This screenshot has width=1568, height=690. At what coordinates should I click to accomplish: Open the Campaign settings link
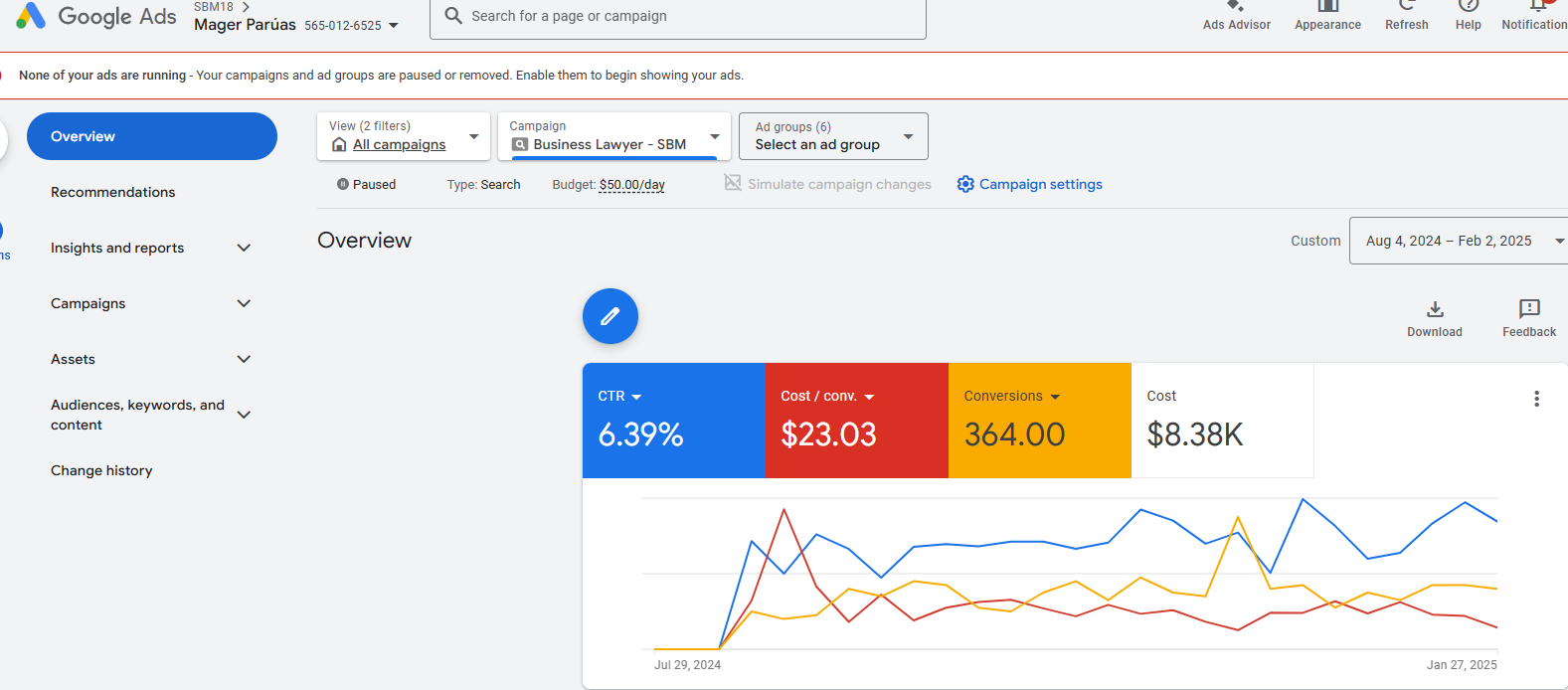[x=1041, y=184]
